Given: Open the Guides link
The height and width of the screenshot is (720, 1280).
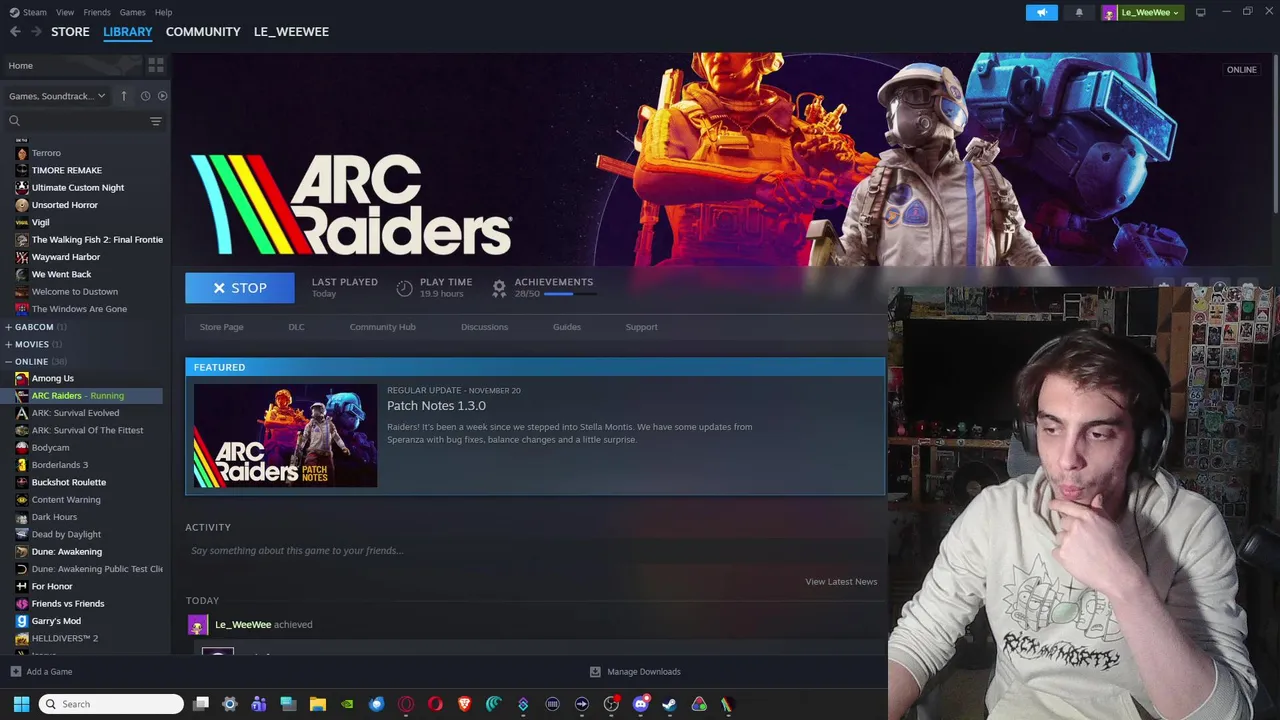Looking at the screenshot, I should pyautogui.click(x=566, y=327).
